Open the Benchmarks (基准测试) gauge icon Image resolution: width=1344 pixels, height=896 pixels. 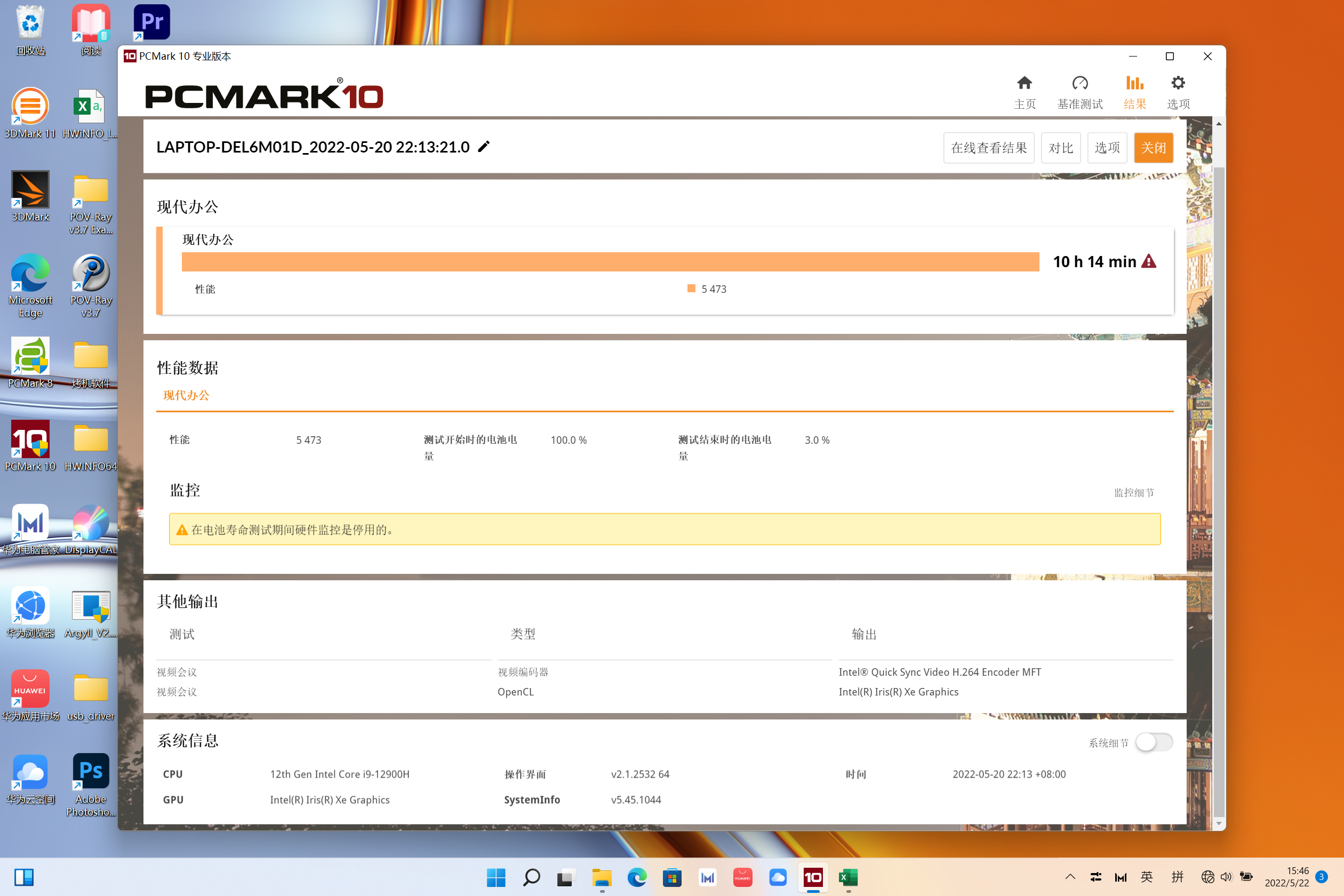1079,83
